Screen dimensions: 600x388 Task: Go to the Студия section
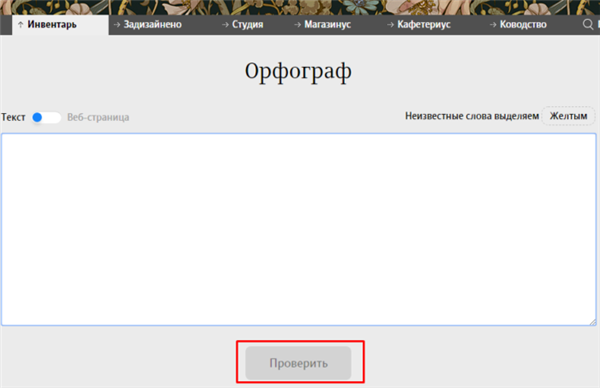pyautogui.click(x=247, y=24)
